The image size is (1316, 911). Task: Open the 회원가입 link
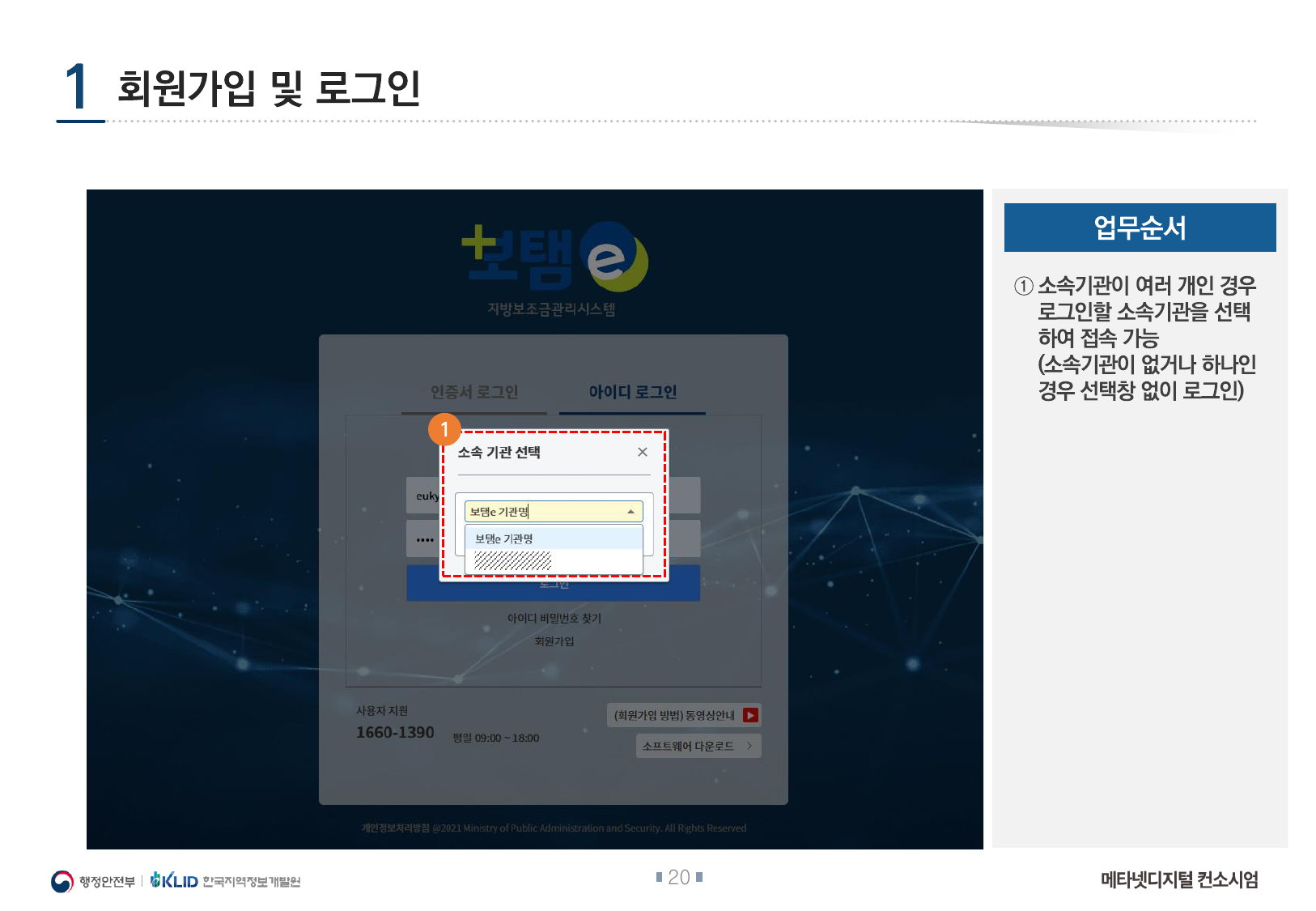click(x=554, y=641)
